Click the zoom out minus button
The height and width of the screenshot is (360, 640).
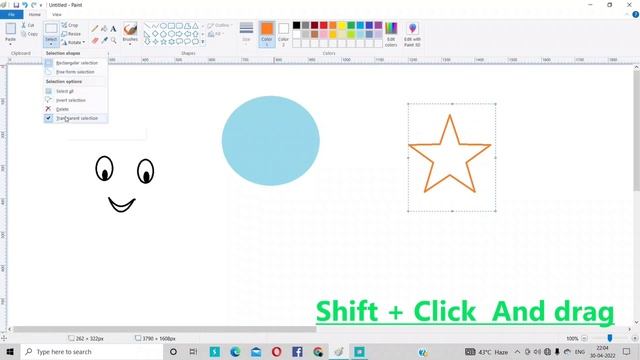coord(584,338)
